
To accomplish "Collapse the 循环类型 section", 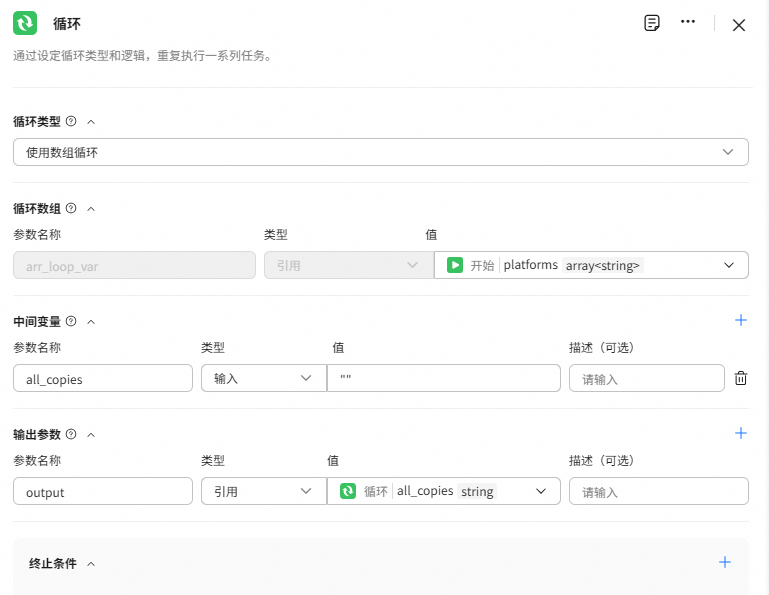I will click(x=91, y=122).
